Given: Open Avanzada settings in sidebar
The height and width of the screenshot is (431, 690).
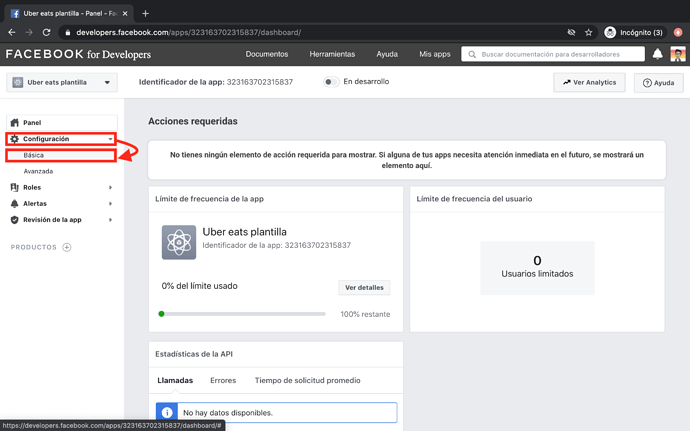Looking at the screenshot, I should coord(38,171).
